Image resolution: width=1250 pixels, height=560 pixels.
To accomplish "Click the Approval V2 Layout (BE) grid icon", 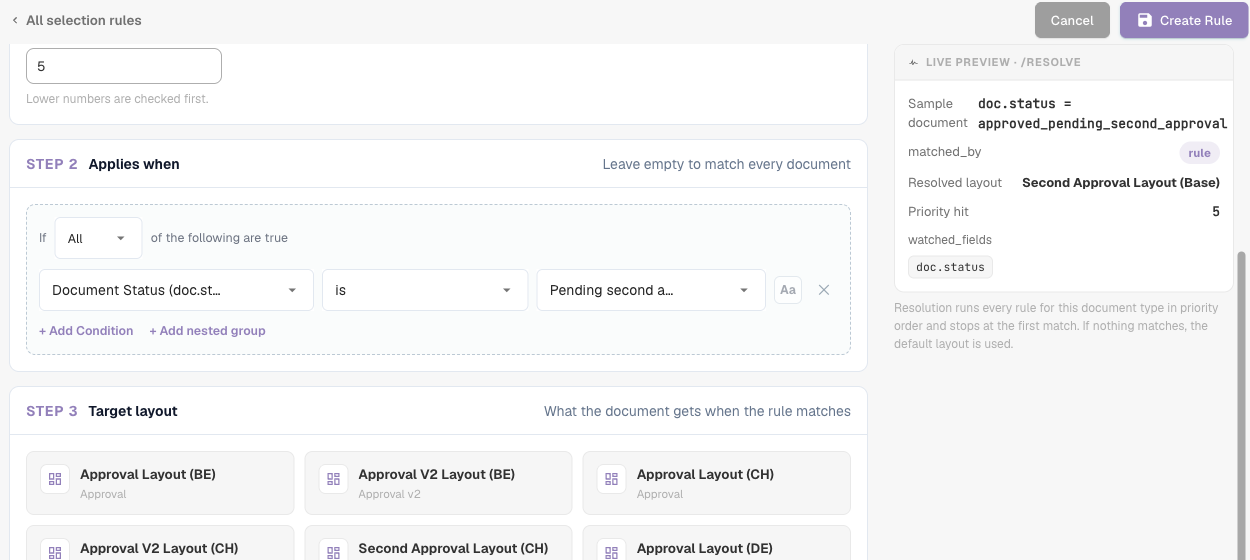I will click(333, 479).
